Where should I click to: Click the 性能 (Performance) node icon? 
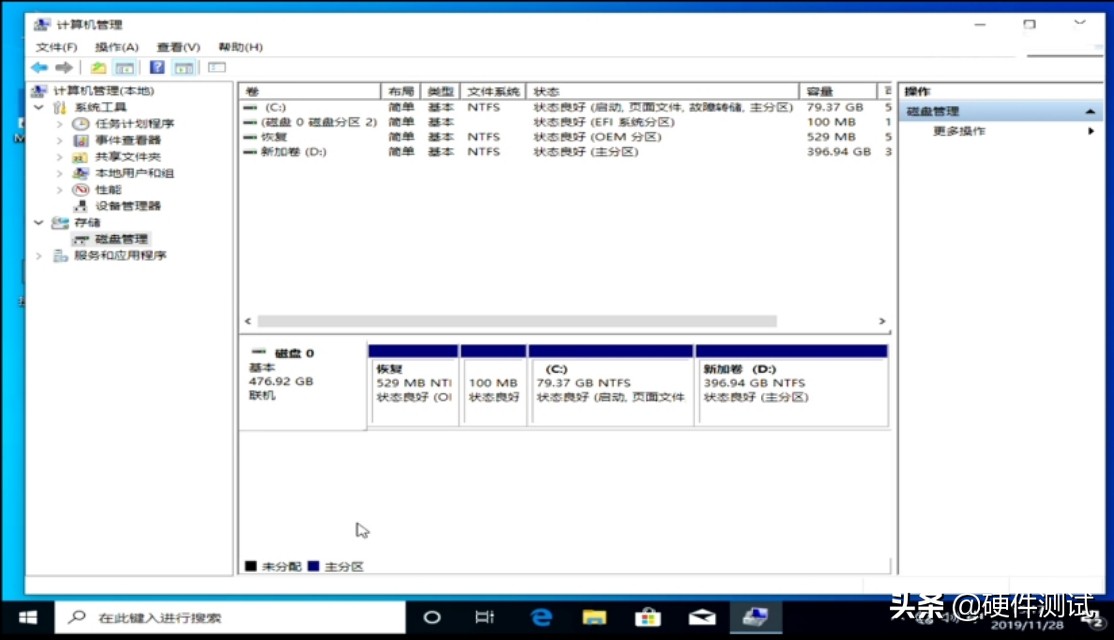click(x=81, y=189)
